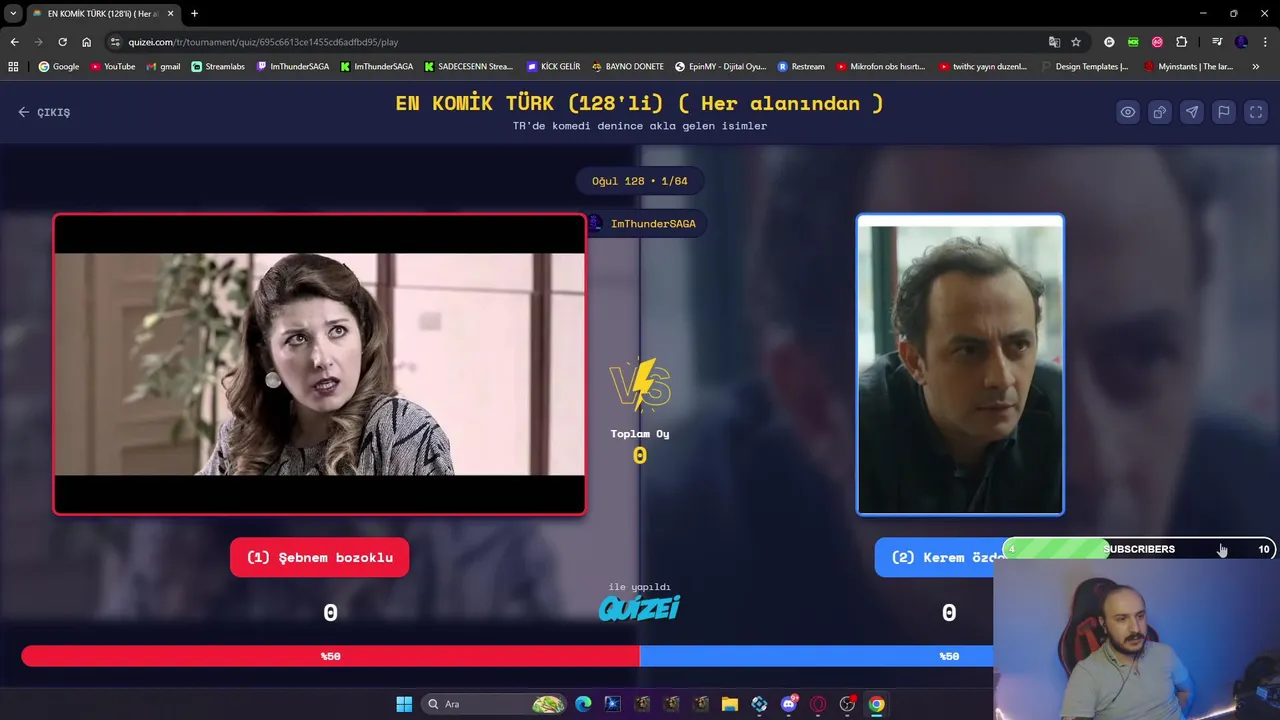
Task: Click the pink extension icon in toolbar
Action: (x=1157, y=42)
